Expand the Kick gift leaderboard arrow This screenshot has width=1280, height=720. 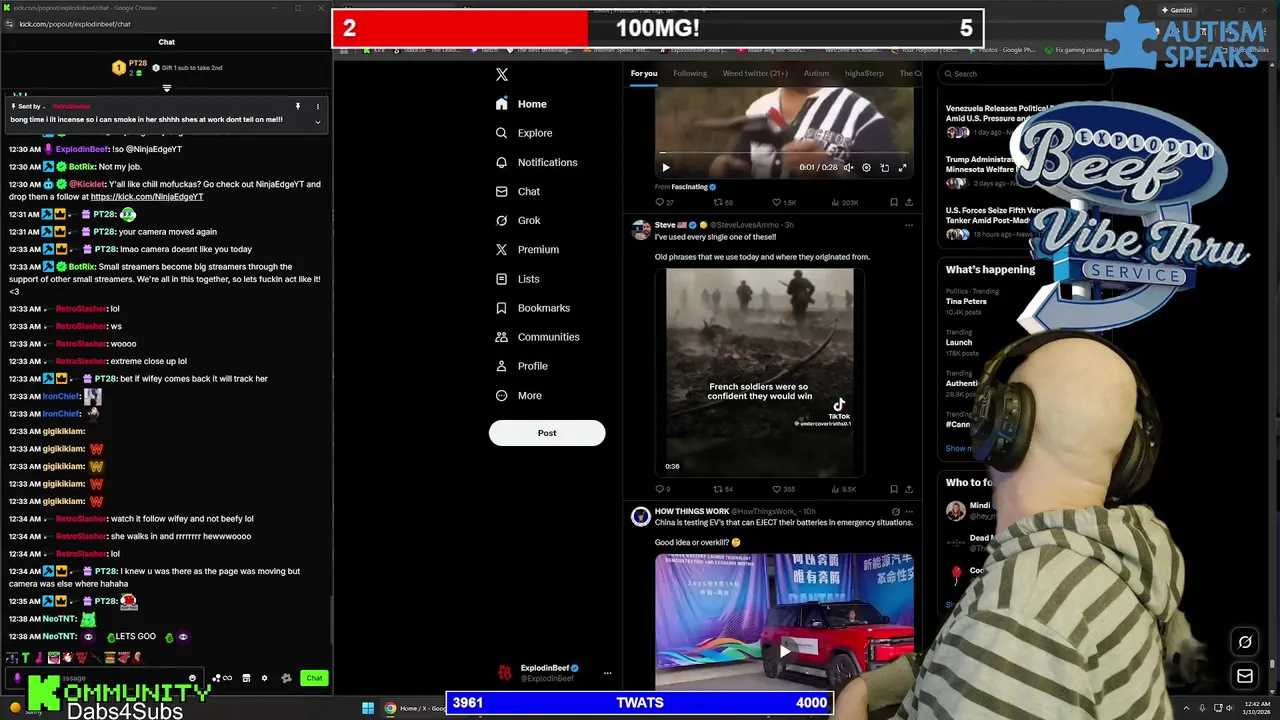coord(167,88)
